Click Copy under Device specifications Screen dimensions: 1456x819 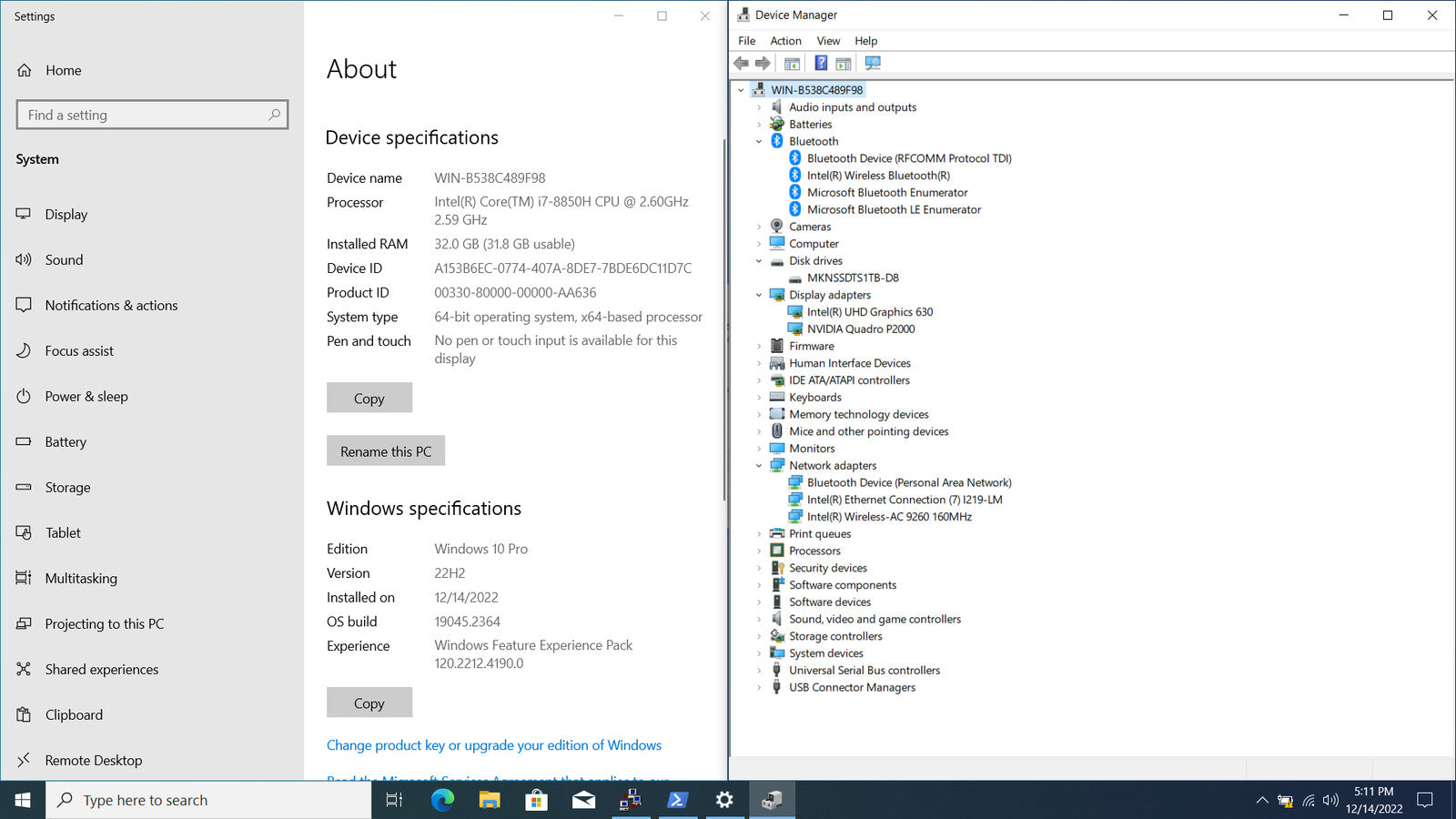tap(369, 399)
